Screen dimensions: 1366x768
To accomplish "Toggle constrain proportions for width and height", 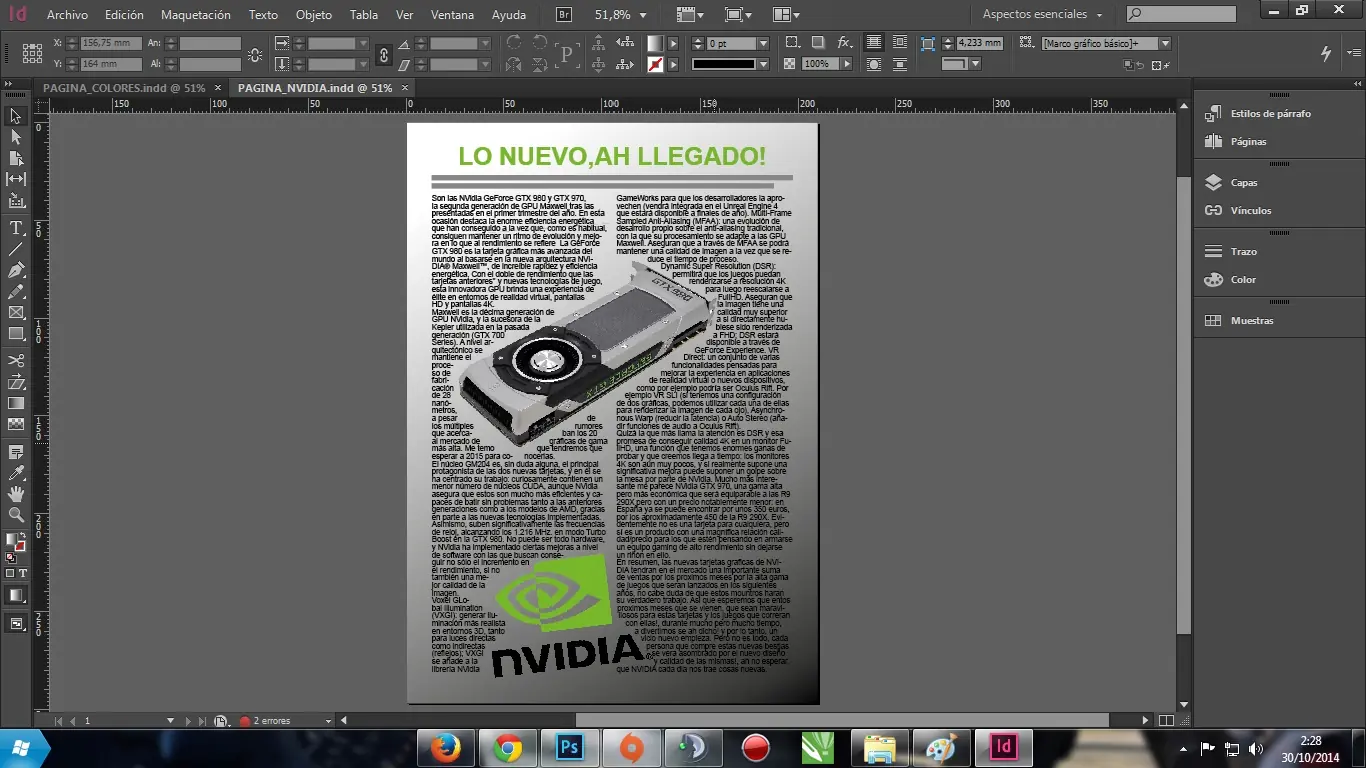I will point(255,54).
